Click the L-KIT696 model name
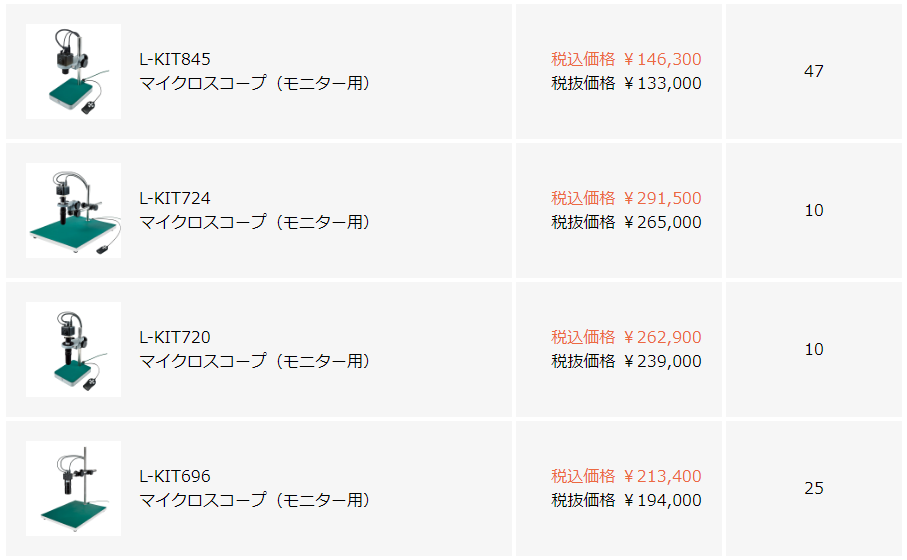 [x=175, y=476]
